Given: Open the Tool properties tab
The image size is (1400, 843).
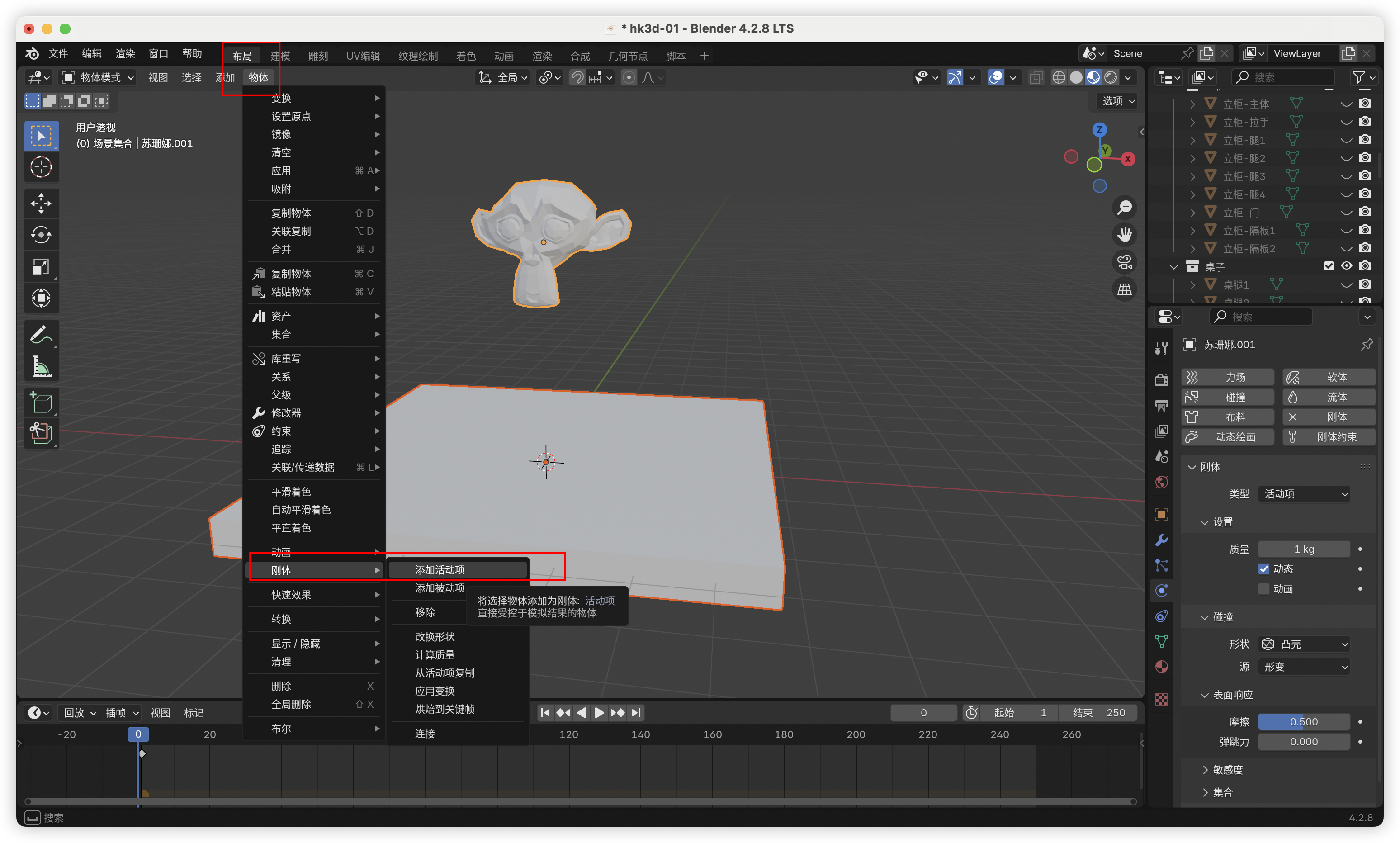Looking at the screenshot, I should click(x=1161, y=348).
